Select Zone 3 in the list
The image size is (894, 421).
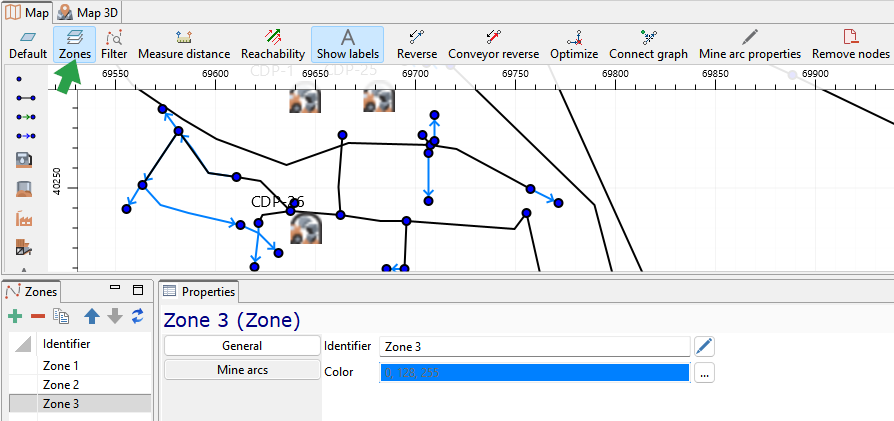(x=80, y=403)
